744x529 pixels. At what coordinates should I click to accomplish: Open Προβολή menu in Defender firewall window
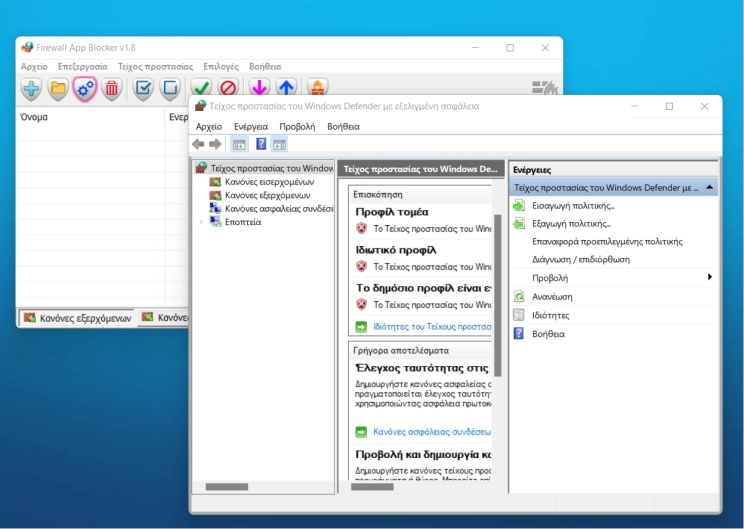[297, 127]
